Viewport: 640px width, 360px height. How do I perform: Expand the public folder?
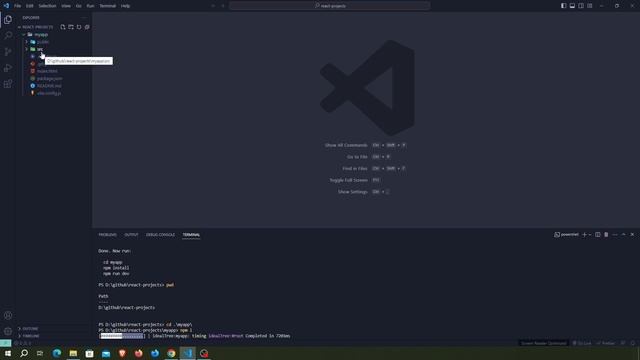43,42
